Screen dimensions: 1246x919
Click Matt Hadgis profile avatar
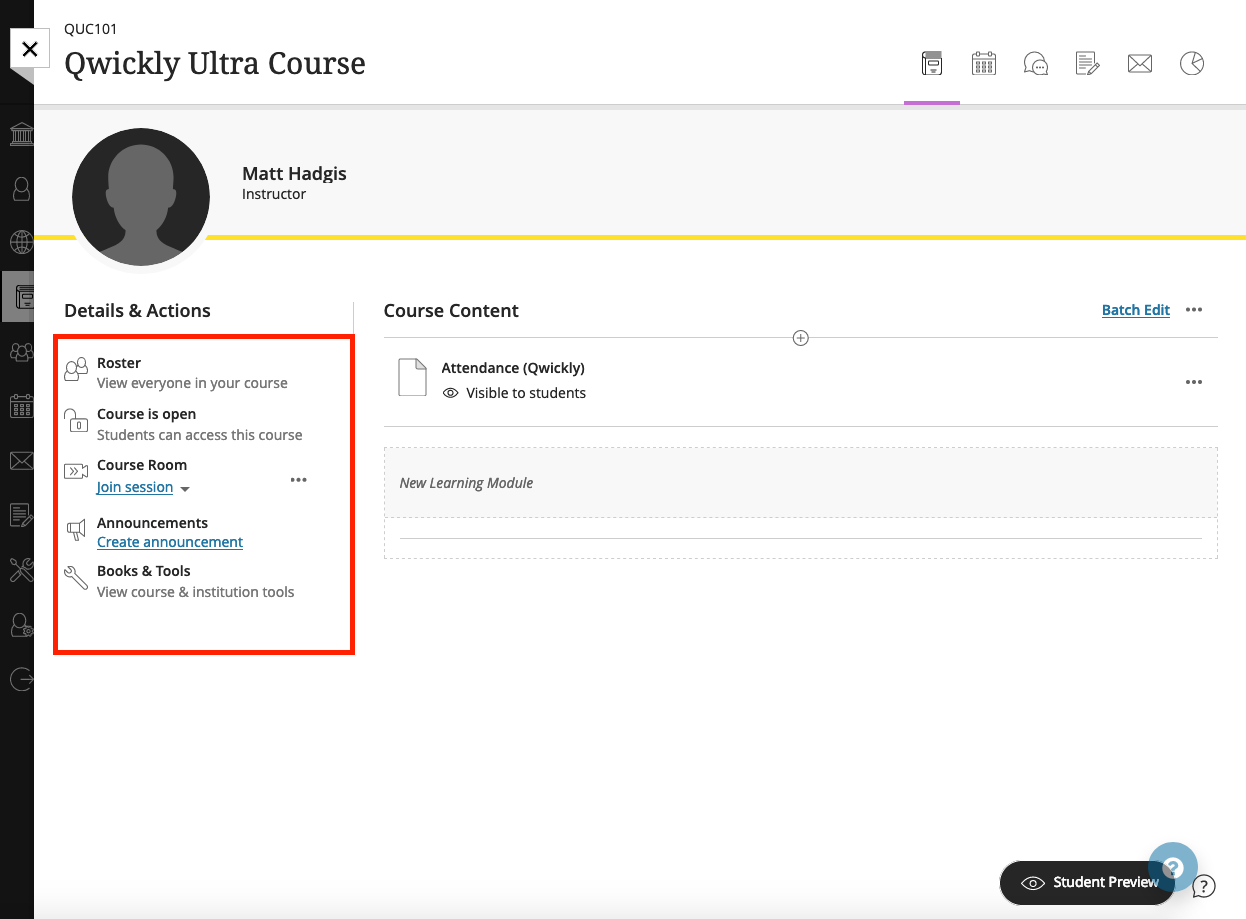coord(141,197)
